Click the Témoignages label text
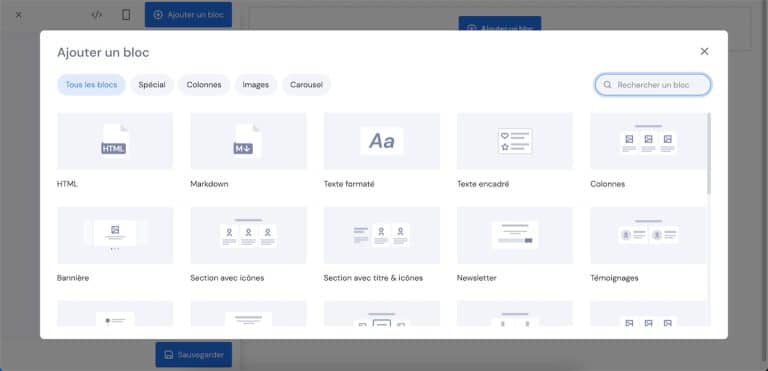768x371 pixels. [614, 278]
